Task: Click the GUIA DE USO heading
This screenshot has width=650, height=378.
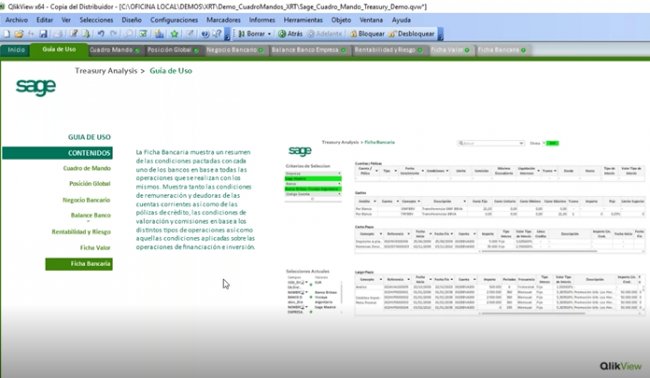Action: [89, 137]
